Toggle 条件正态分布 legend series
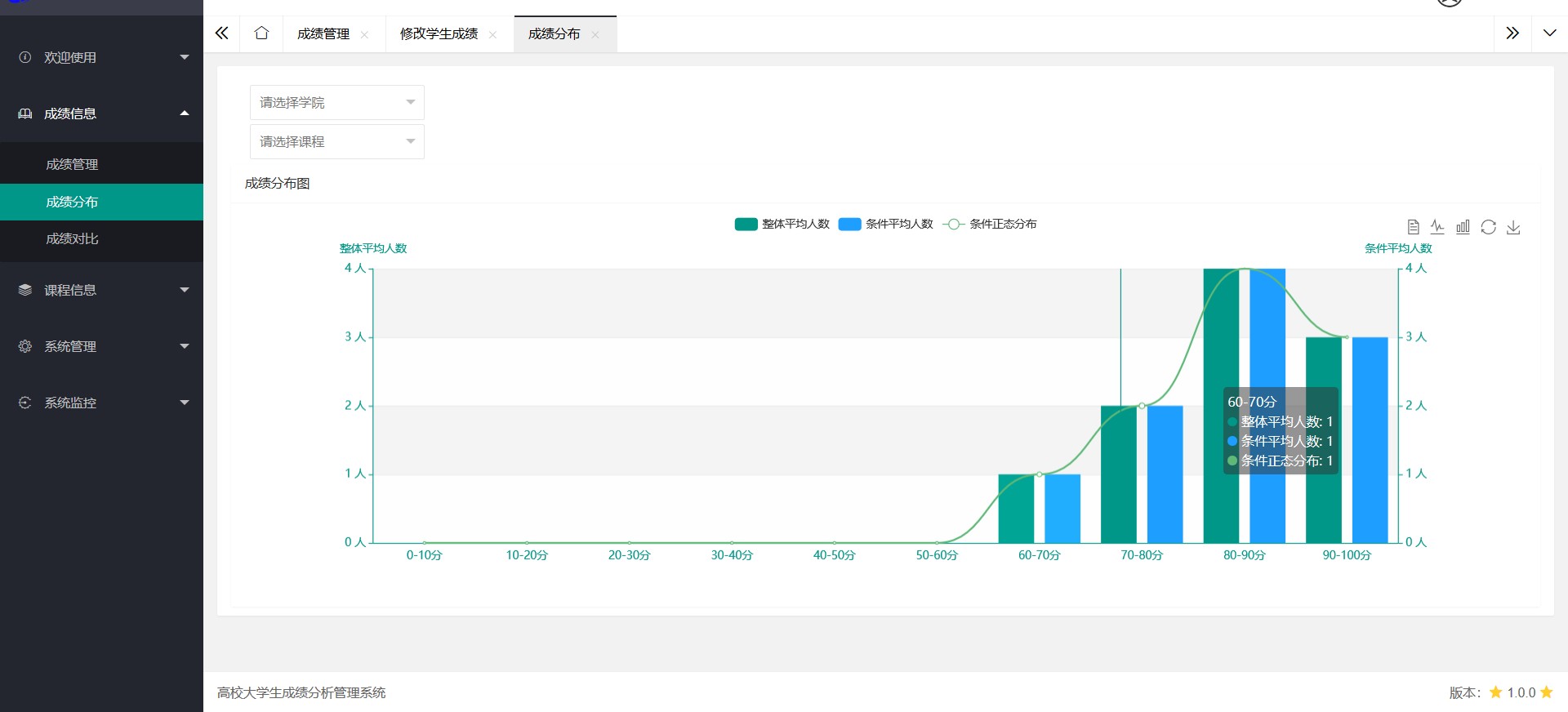The width and height of the screenshot is (1568, 712). (x=989, y=224)
